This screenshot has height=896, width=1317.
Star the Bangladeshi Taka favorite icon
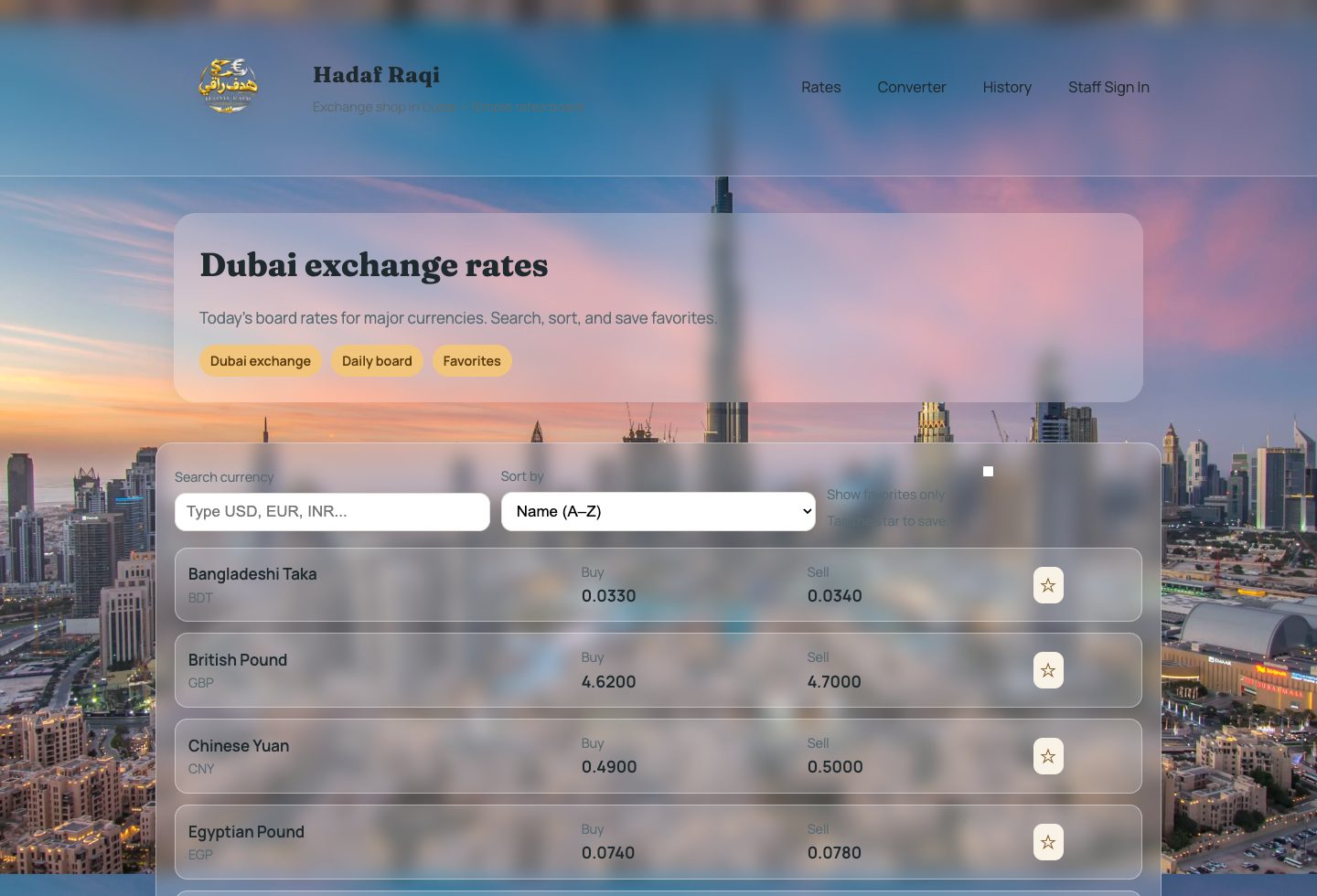click(1048, 585)
